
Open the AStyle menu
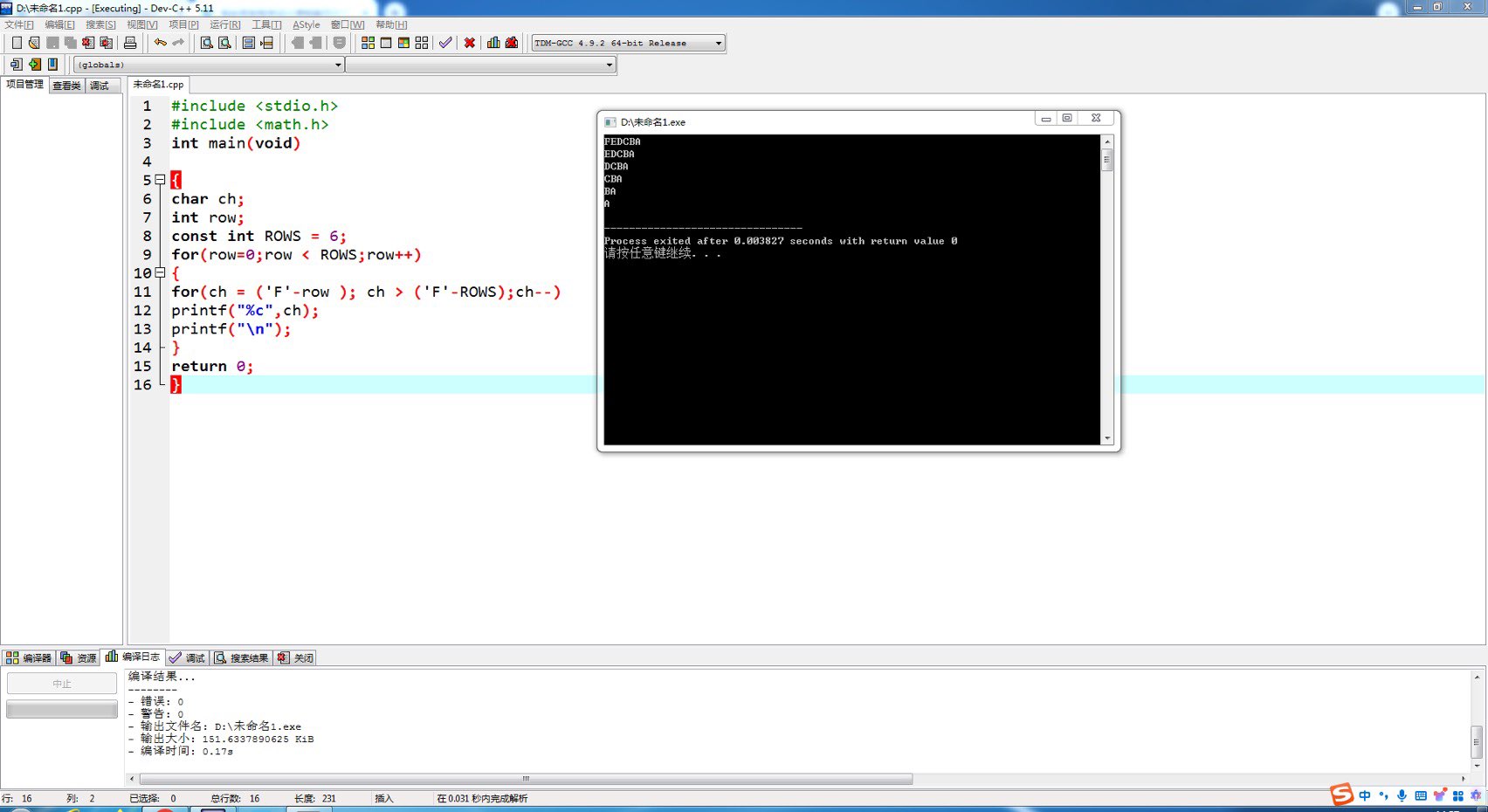click(307, 24)
